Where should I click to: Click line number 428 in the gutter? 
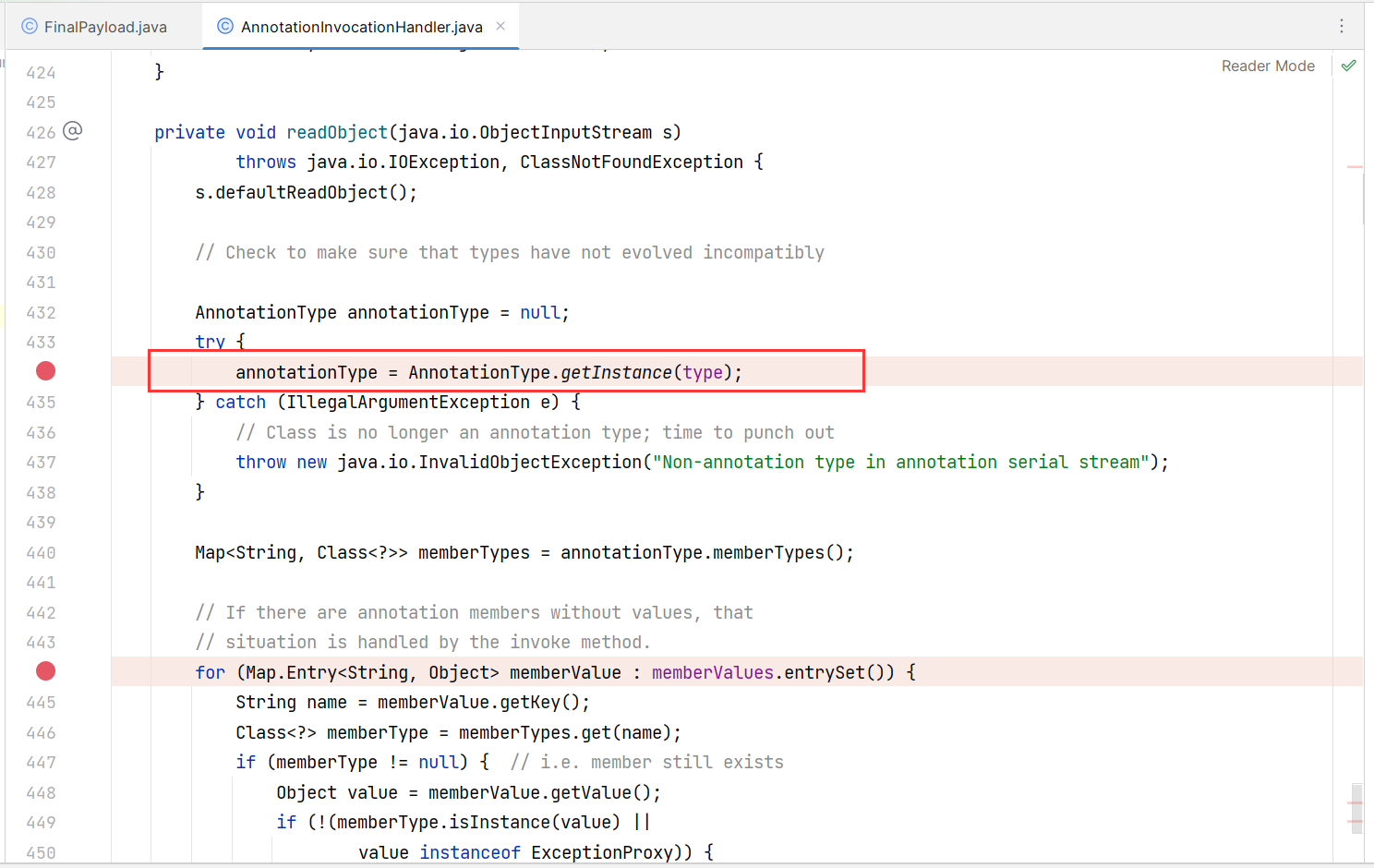click(x=41, y=193)
